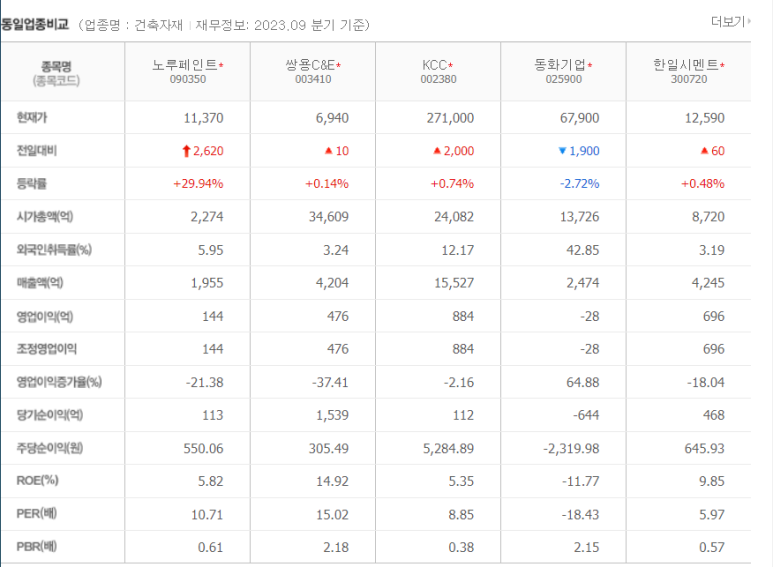Click the 주당순이익 value -2,319.98
773x567 pixels.
pos(571,449)
